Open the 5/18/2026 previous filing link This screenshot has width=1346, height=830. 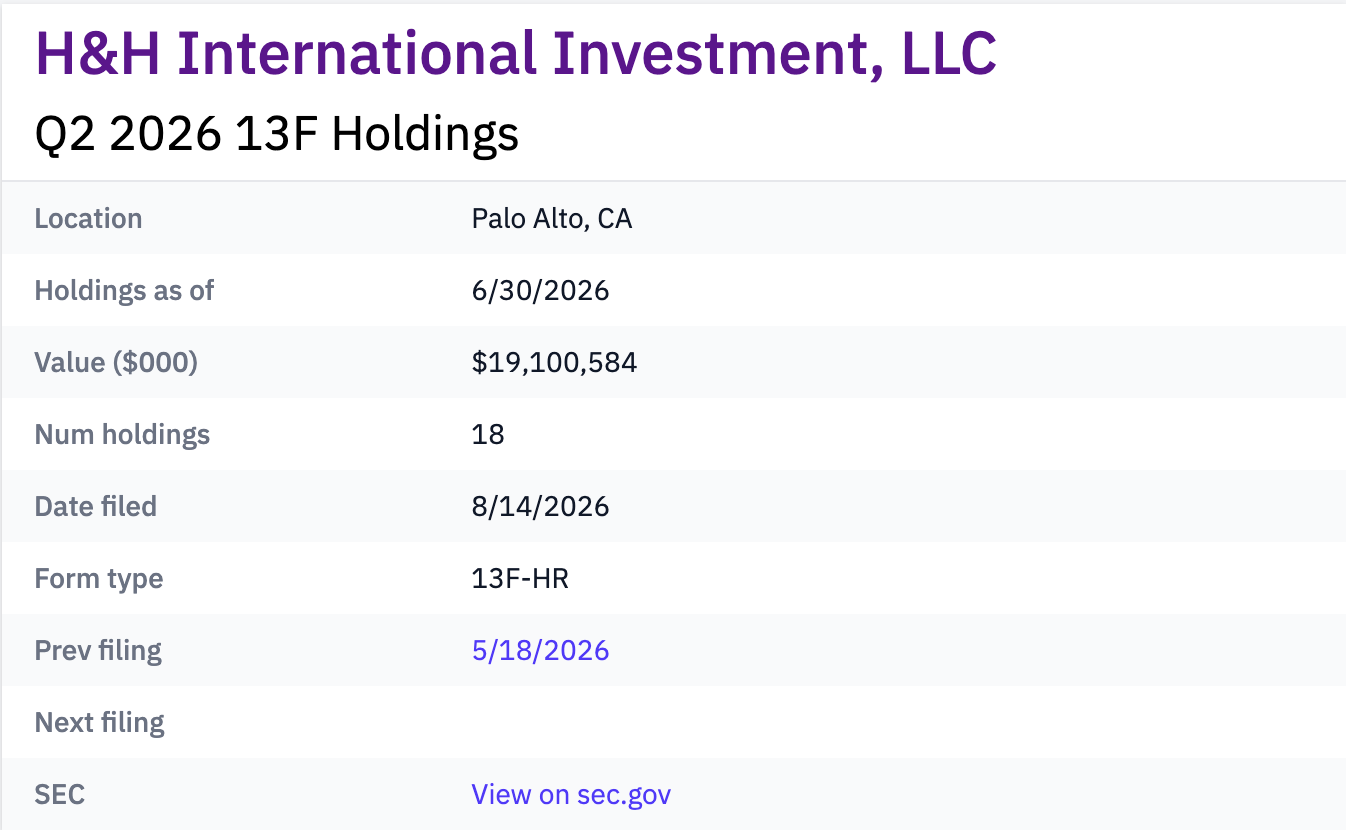540,650
